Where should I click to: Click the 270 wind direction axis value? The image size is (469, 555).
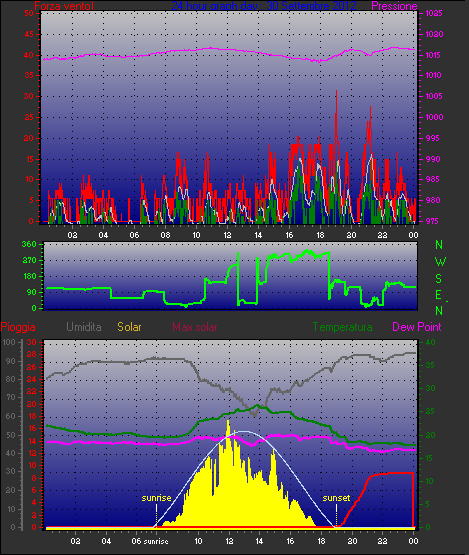point(29,261)
